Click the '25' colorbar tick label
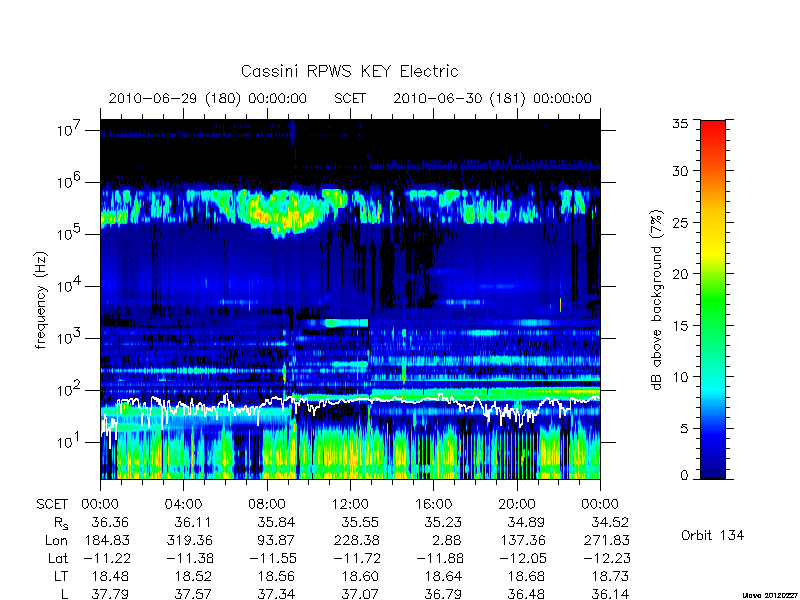The image size is (800, 600). pyautogui.click(x=680, y=222)
